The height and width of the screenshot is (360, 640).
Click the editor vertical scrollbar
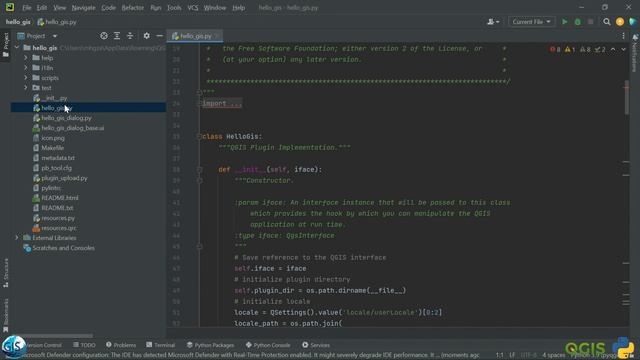tap(627, 98)
